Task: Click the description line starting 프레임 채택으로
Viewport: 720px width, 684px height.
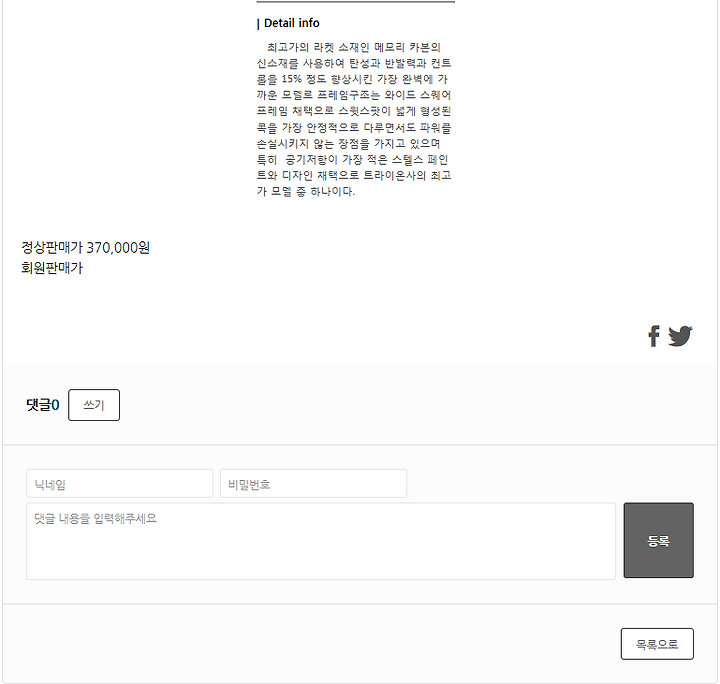Action: pos(354,111)
